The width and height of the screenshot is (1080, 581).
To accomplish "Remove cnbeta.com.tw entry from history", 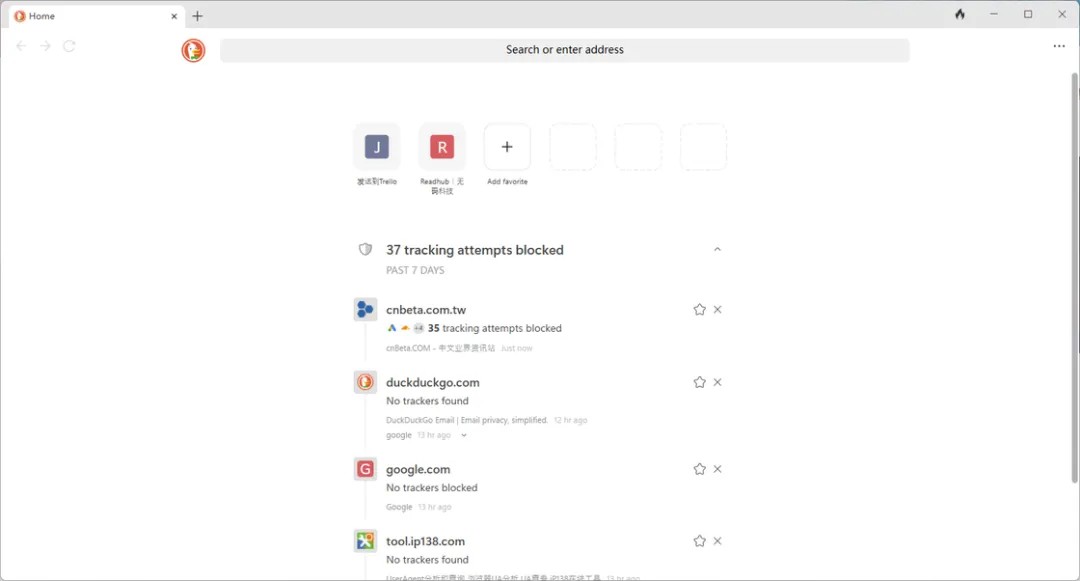I will [x=717, y=310].
